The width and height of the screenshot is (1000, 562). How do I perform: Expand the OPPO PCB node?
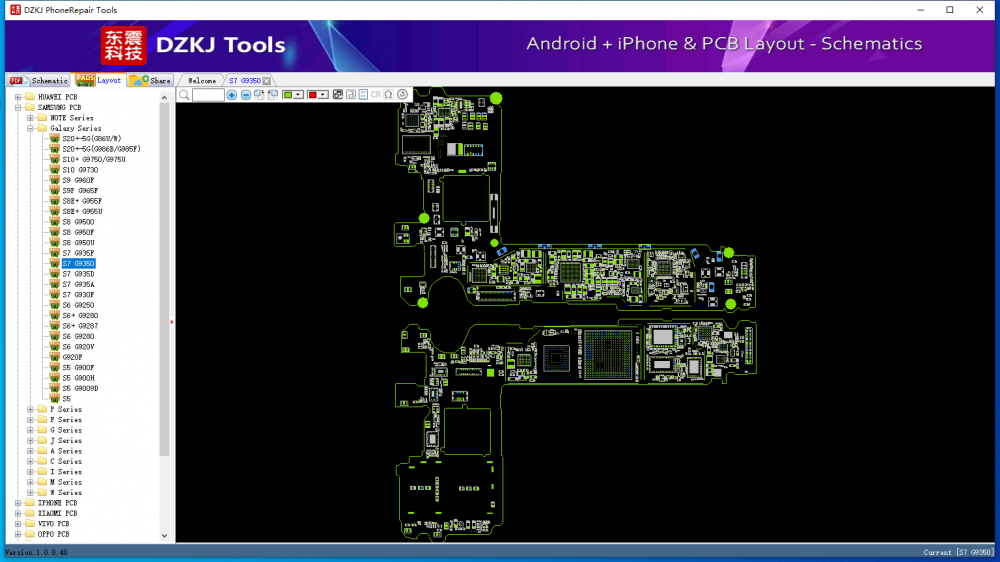[18, 535]
